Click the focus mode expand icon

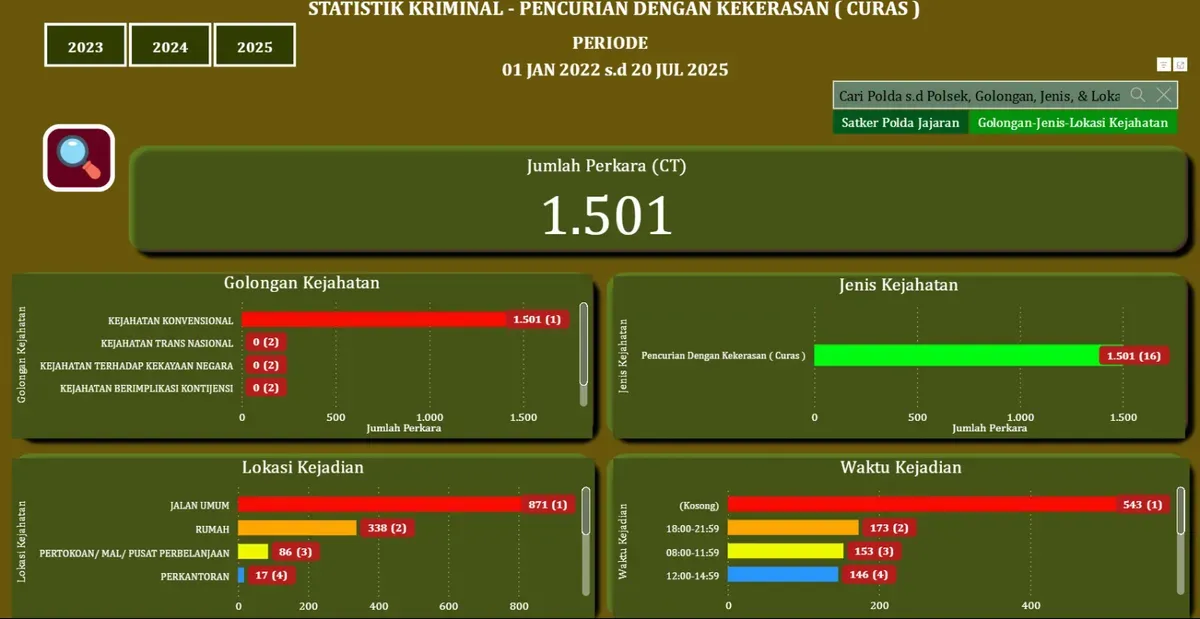tap(1180, 64)
